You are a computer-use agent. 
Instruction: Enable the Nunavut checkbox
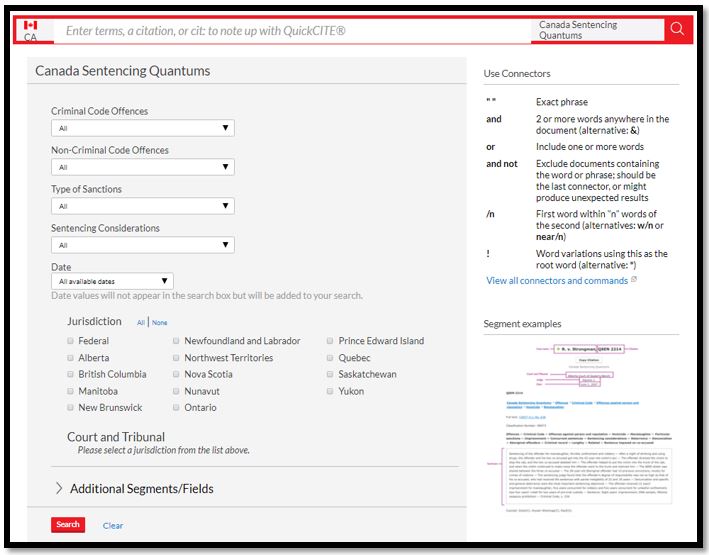point(176,391)
